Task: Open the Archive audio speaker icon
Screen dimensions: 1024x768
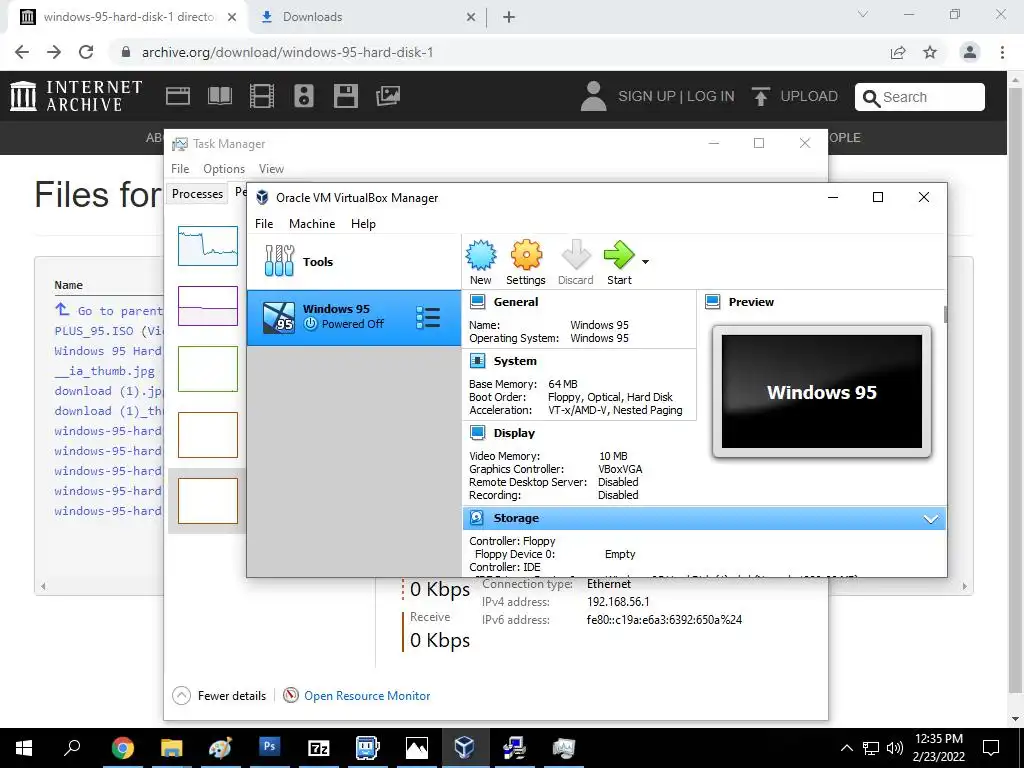Action: [x=304, y=96]
